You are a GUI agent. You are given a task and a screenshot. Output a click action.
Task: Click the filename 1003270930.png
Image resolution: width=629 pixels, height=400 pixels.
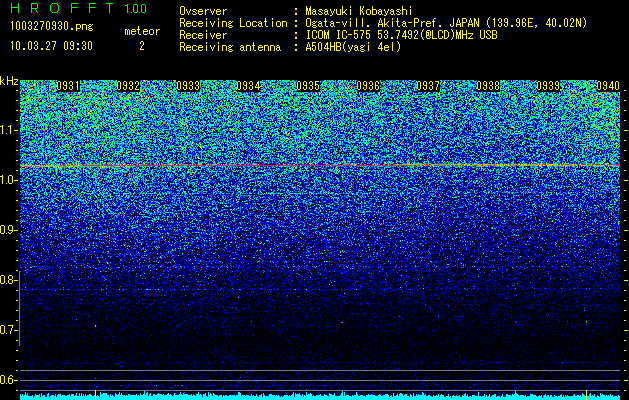click(52, 27)
